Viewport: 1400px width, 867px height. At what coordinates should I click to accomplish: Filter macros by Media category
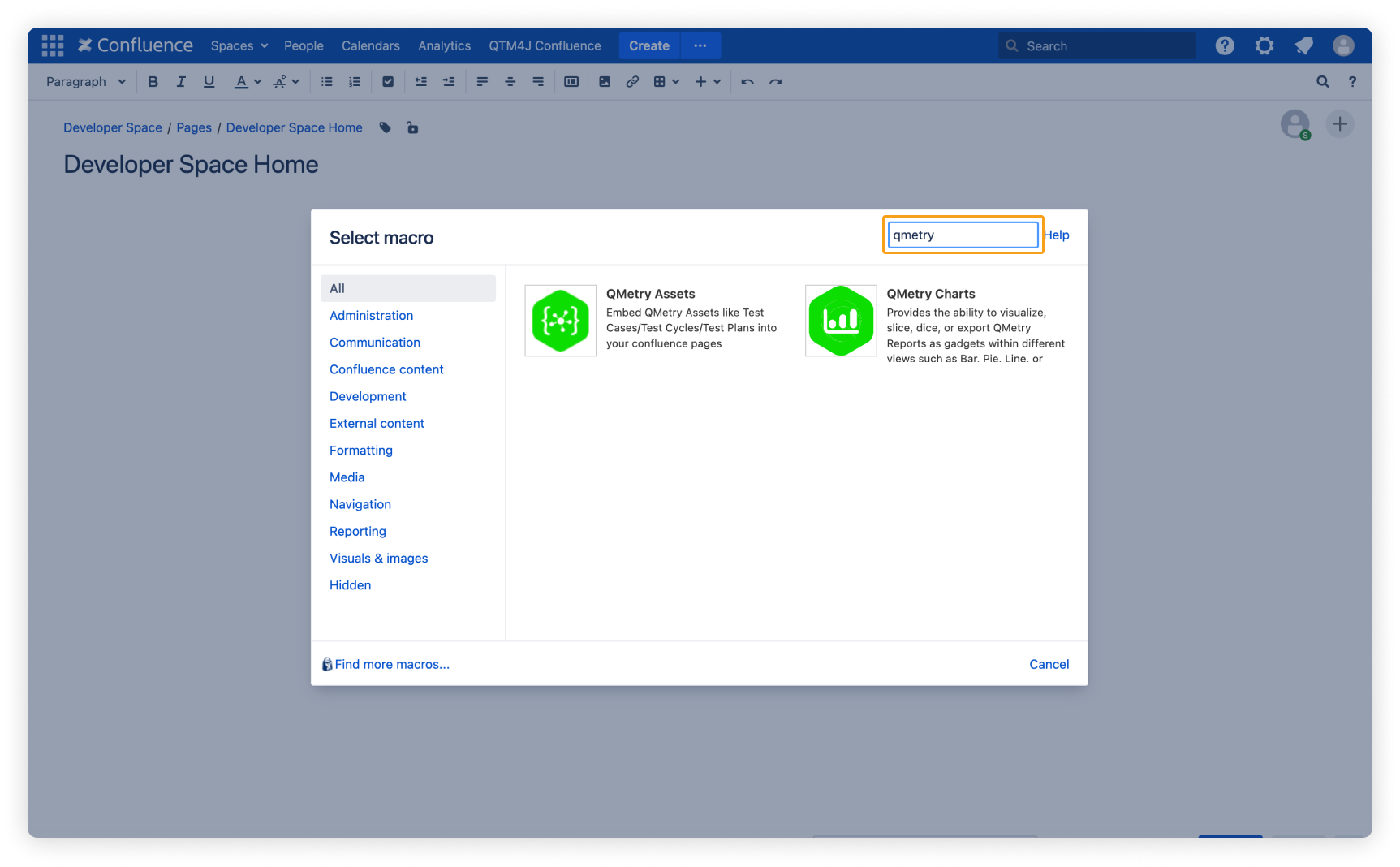point(347,477)
